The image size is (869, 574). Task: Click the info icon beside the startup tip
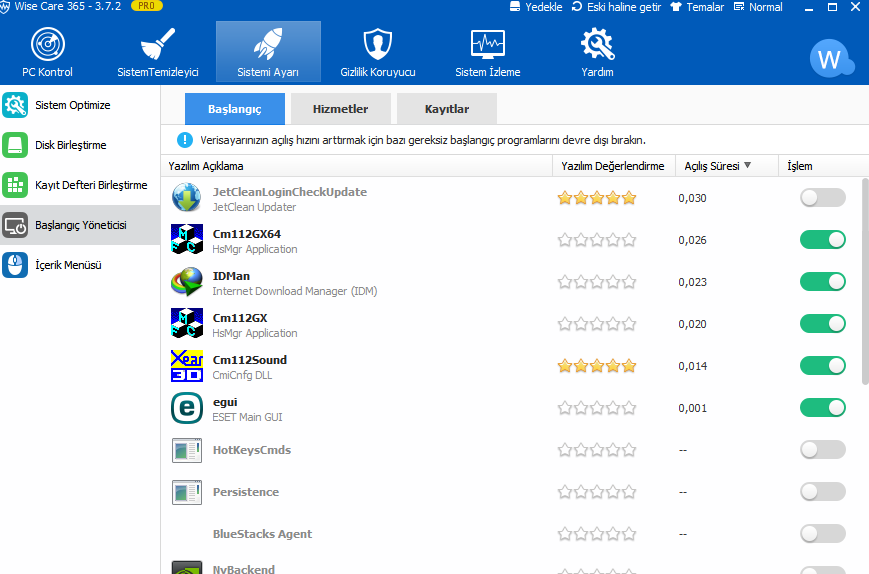point(185,140)
